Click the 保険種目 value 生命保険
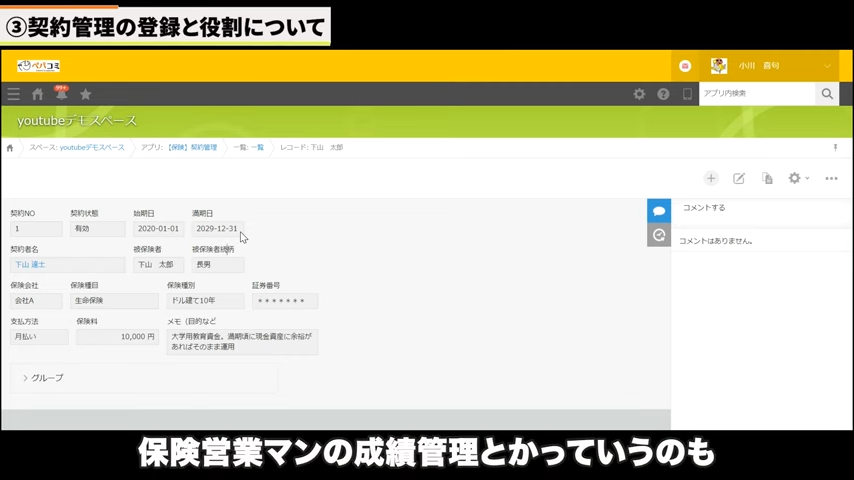This screenshot has height=480, width=854. pos(114,301)
